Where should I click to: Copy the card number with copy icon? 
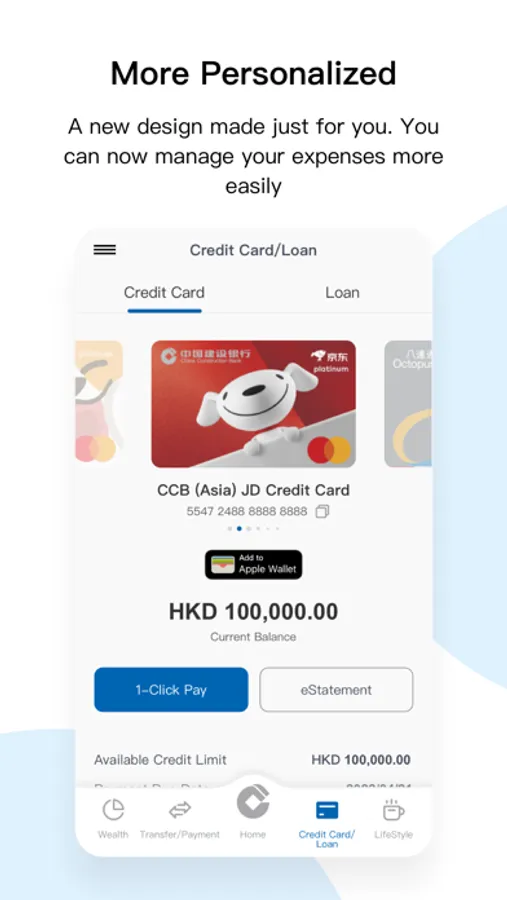pos(323,511)
